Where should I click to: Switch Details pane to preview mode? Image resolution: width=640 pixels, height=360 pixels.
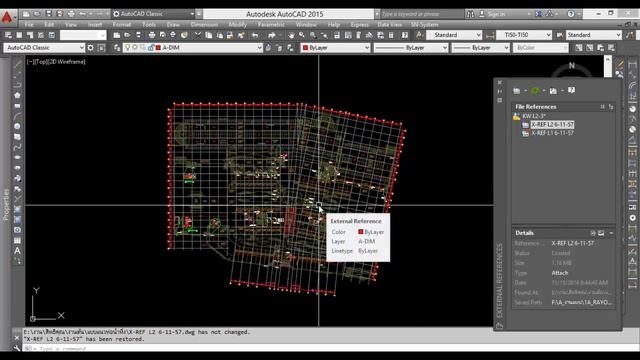pyautogui.click(x=601, y=233)
